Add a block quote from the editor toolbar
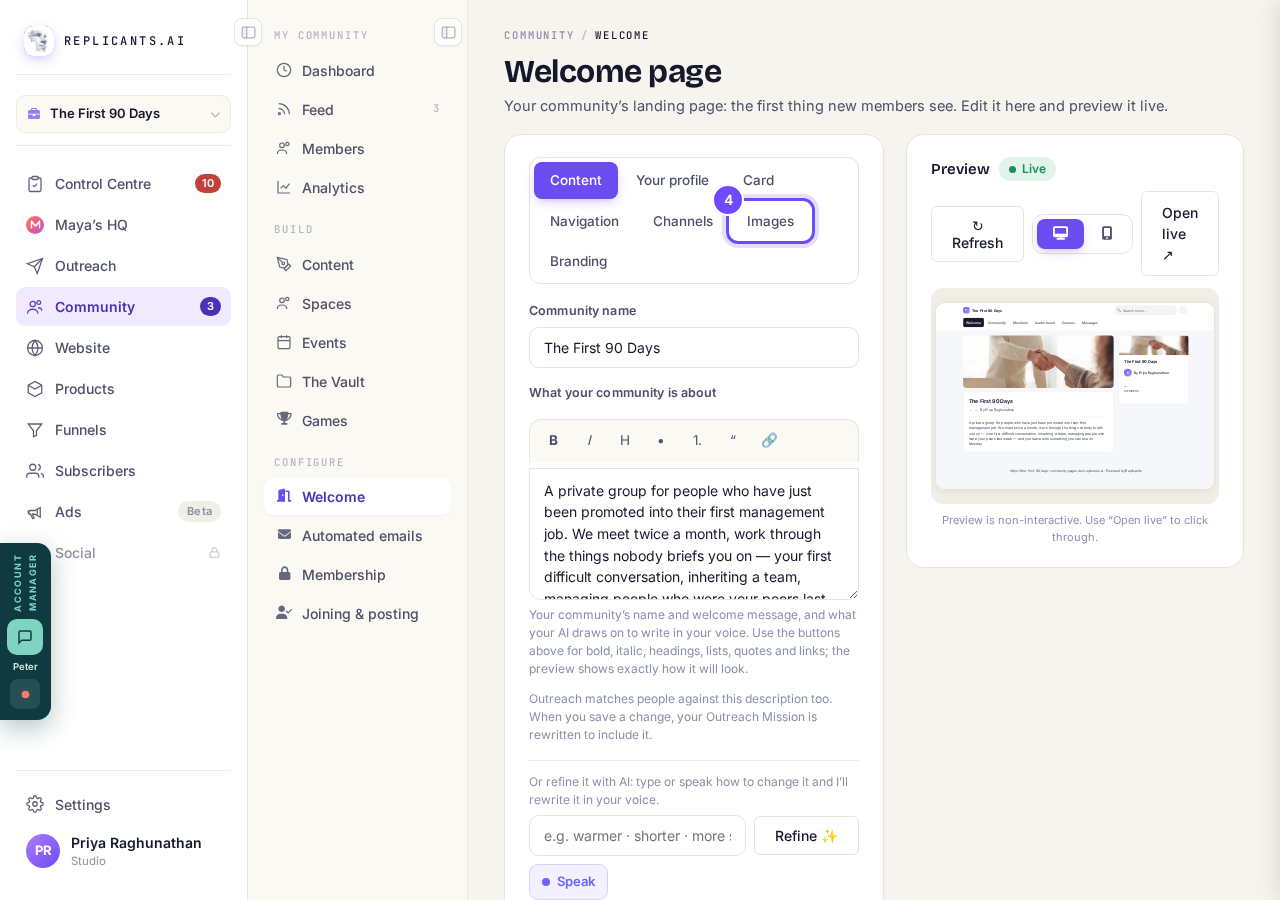1280x900 pixels. pyautogui.click(x=733, y=440)
